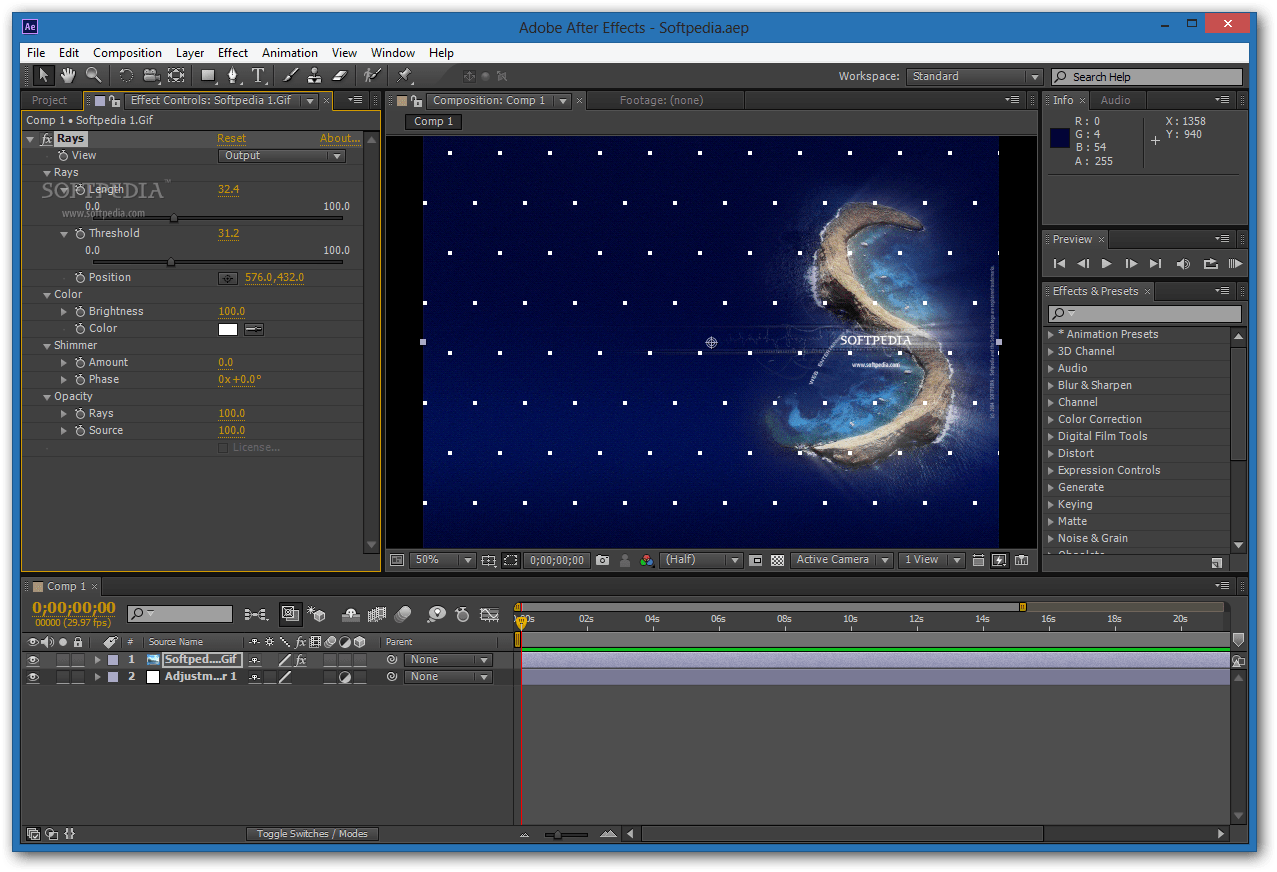Open the Composition menu
1277x872 pixels.
[x=127, y=53]
